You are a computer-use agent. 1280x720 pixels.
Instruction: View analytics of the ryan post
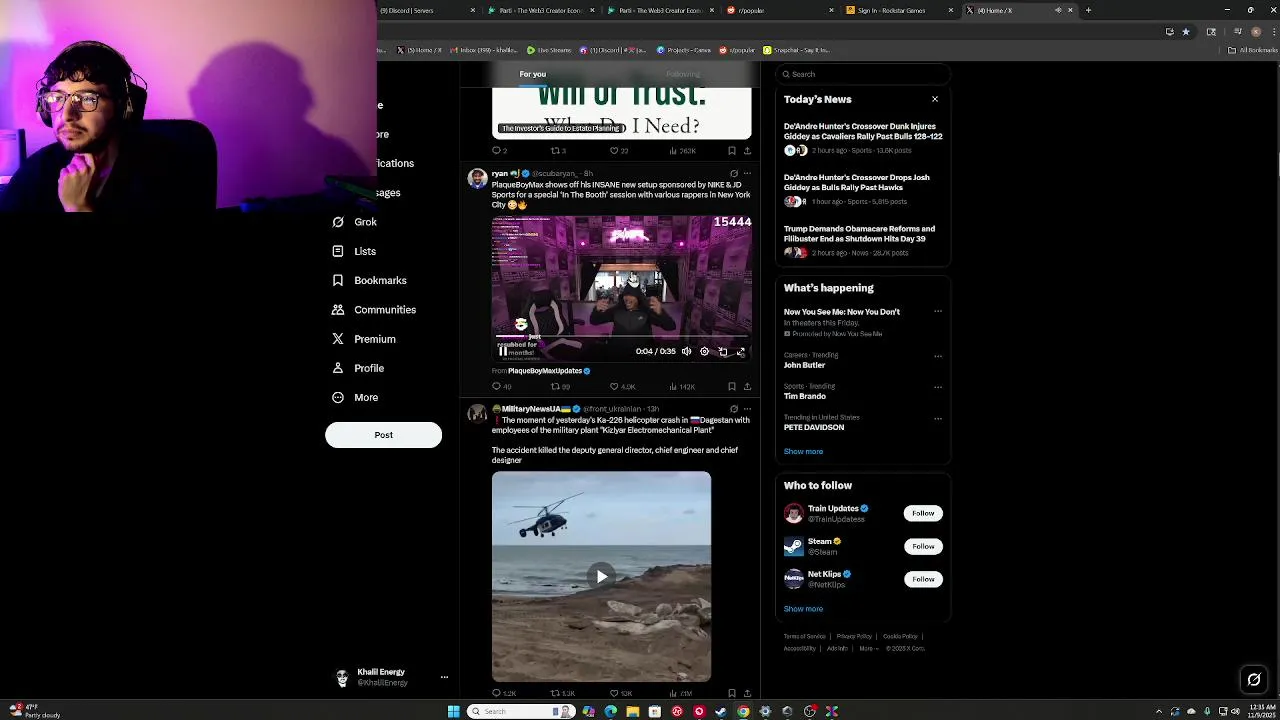(682, 386)
